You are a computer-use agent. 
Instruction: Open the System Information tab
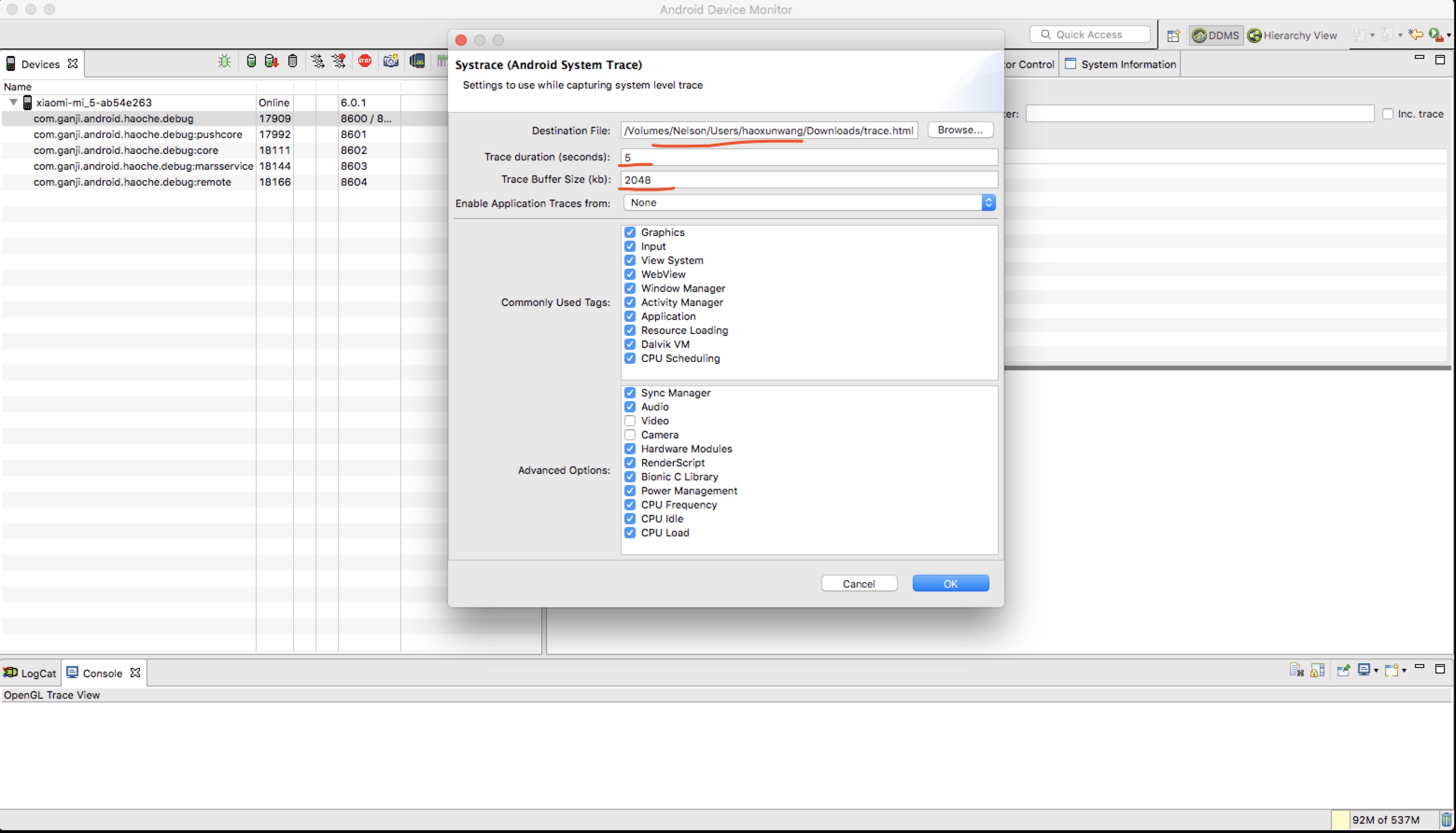(1120, 64)
